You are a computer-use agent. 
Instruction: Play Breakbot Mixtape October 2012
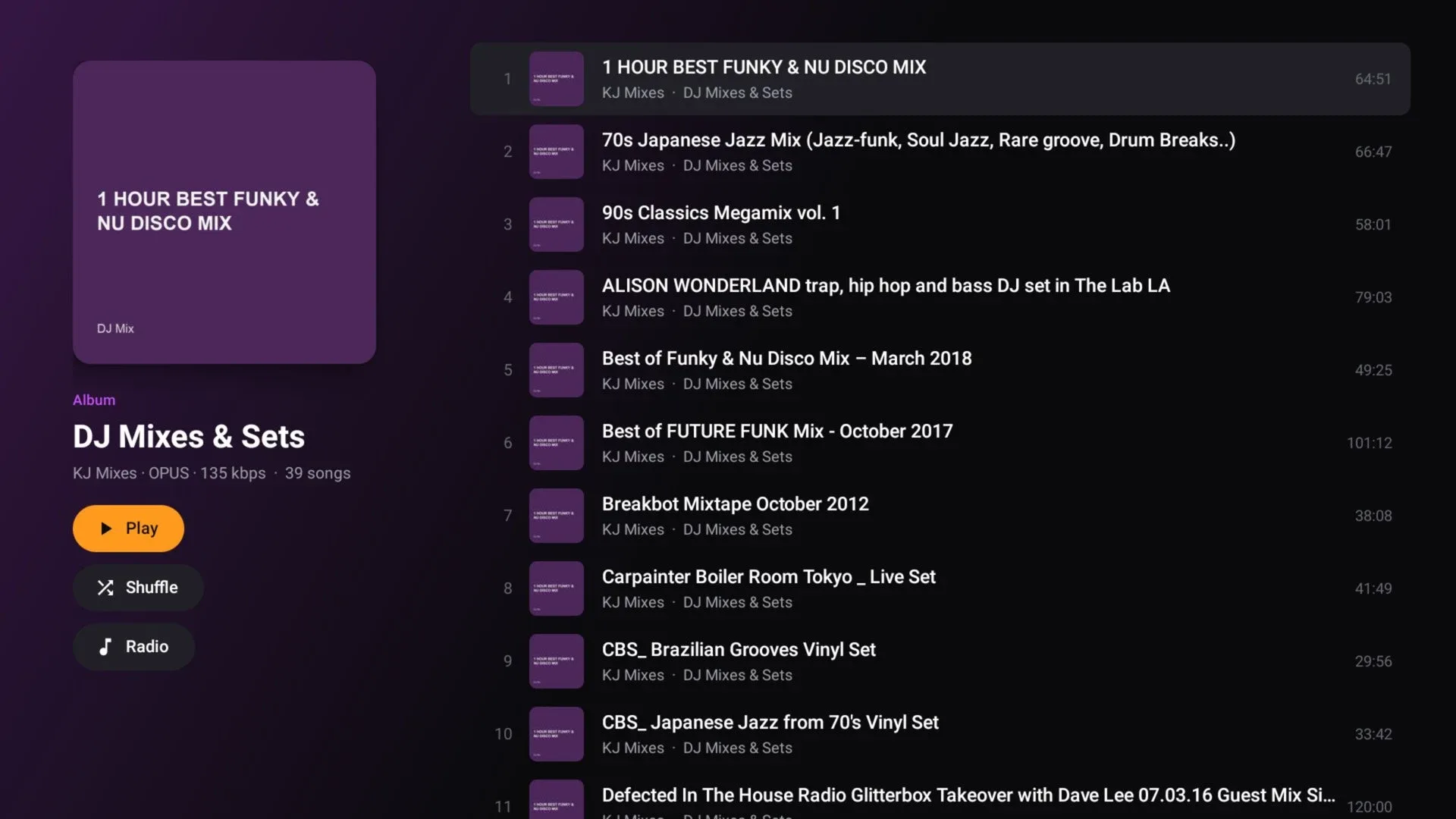(940, 516)
